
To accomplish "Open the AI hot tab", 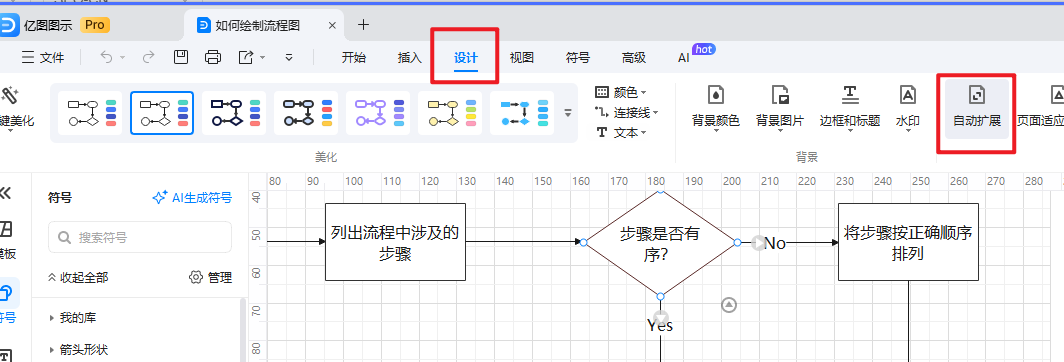I will coord(696,54).
